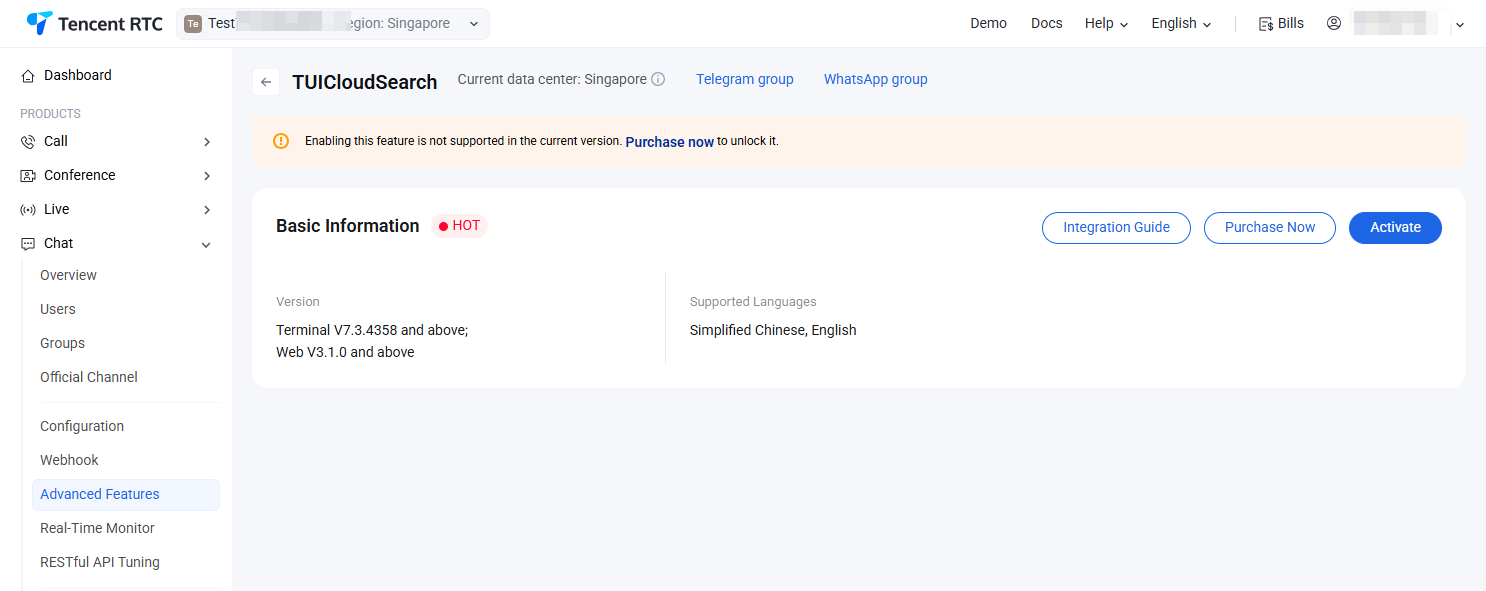Click the Purchase Now outlined button

1270,227
